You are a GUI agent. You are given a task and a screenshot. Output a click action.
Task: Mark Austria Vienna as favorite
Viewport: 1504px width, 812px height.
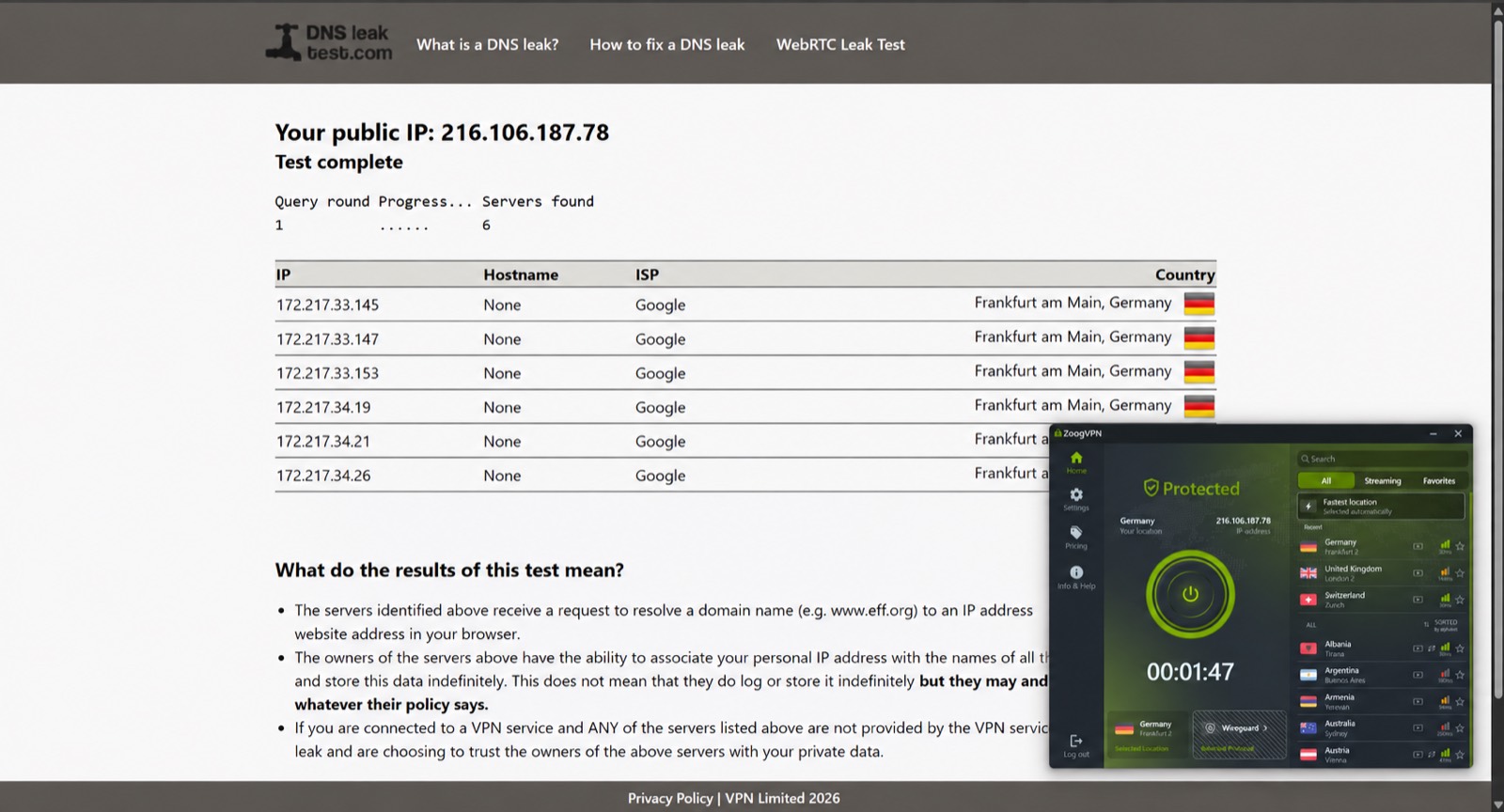pos(1460,754)
